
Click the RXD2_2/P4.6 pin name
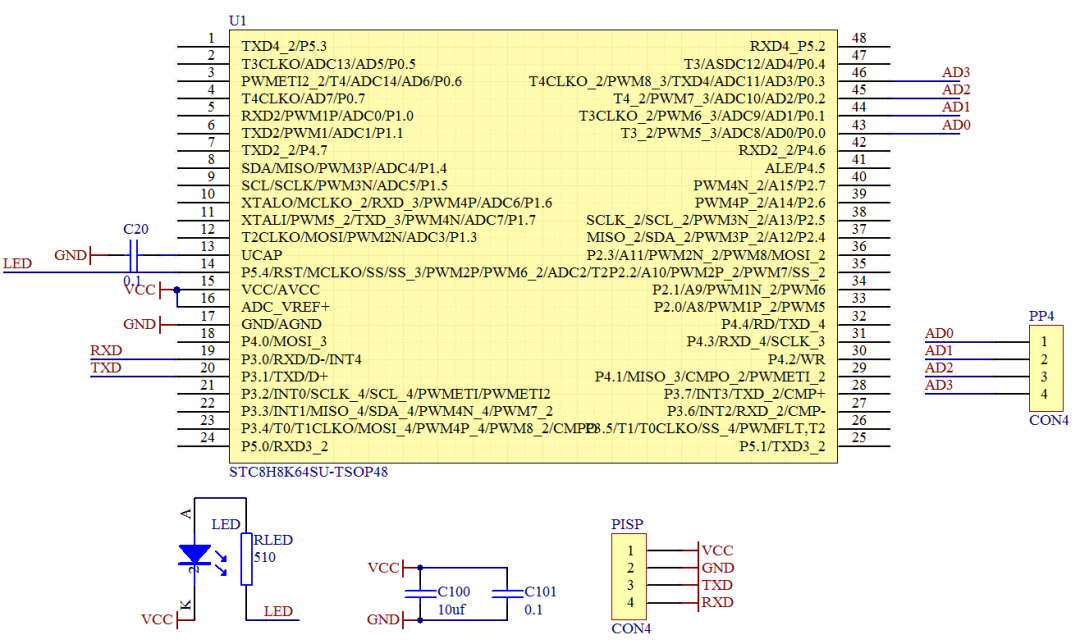click(782, 150)
